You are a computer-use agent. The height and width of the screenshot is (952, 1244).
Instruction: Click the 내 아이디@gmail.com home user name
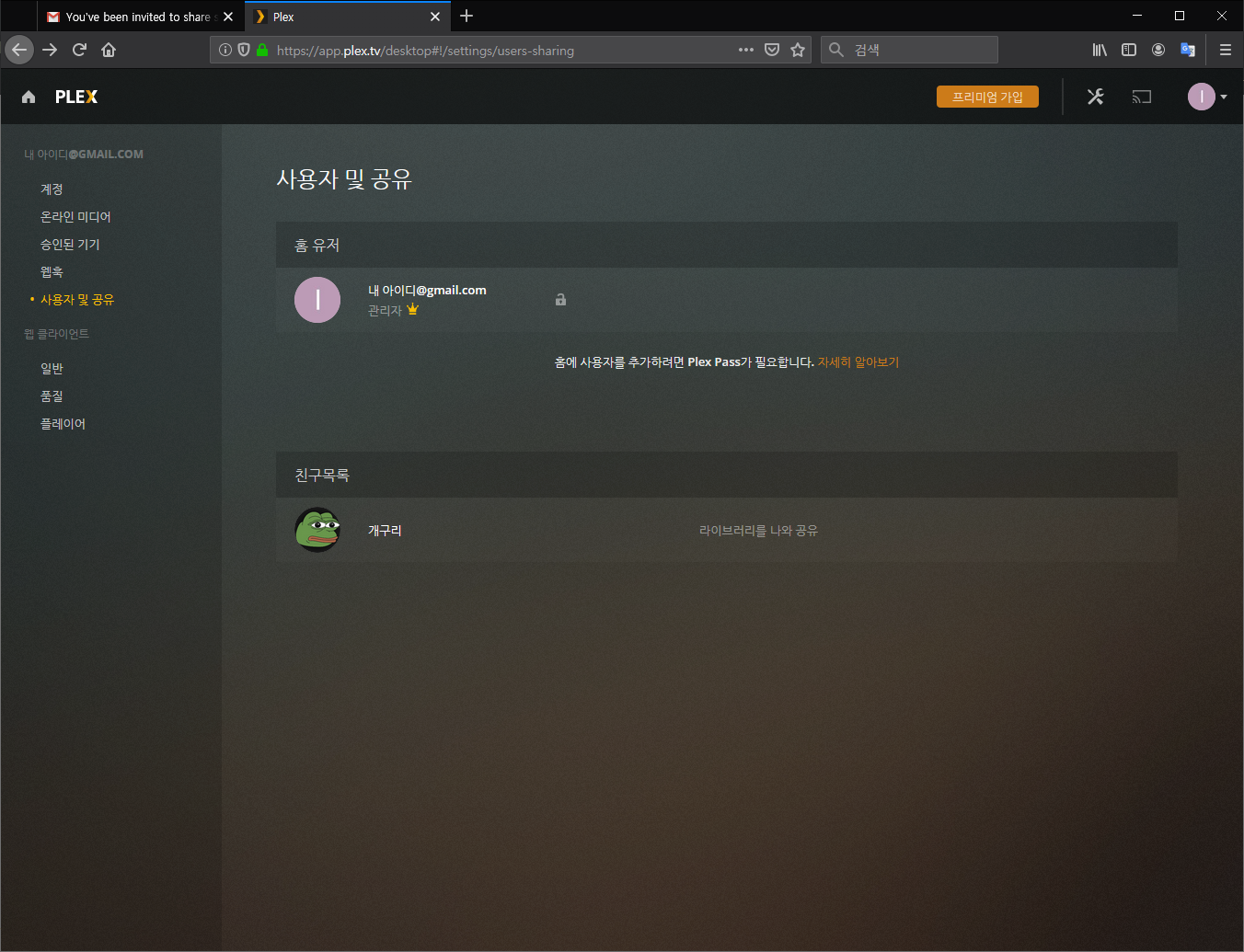pyautogui.click(x=427, y=290)
